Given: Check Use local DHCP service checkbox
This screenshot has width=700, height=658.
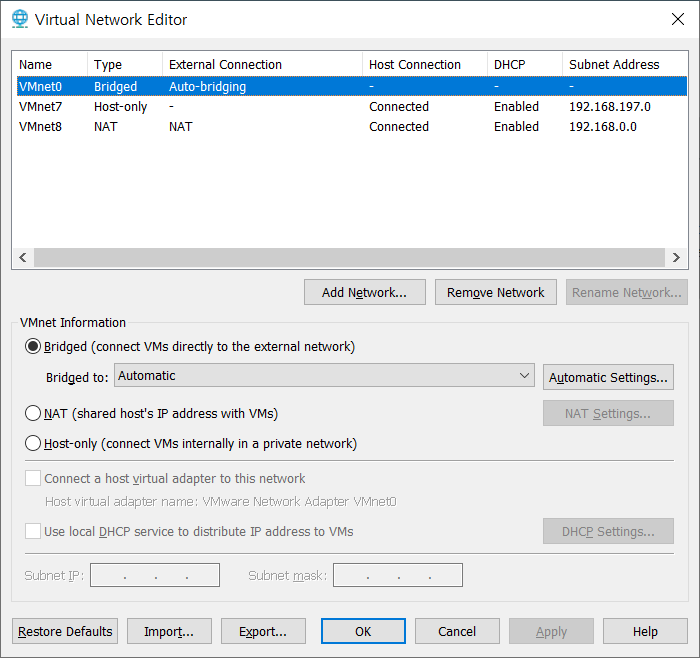Looking at the screenshot, I should 33,531.
